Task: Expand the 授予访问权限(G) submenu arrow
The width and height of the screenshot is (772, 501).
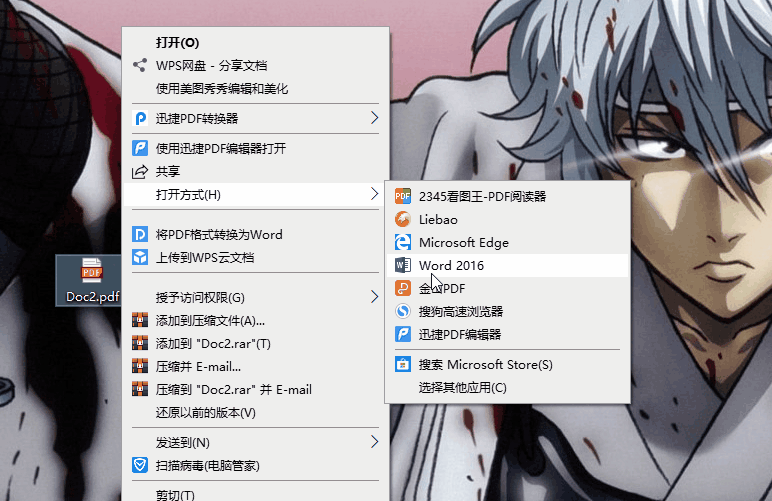Action: pos(374,297)
